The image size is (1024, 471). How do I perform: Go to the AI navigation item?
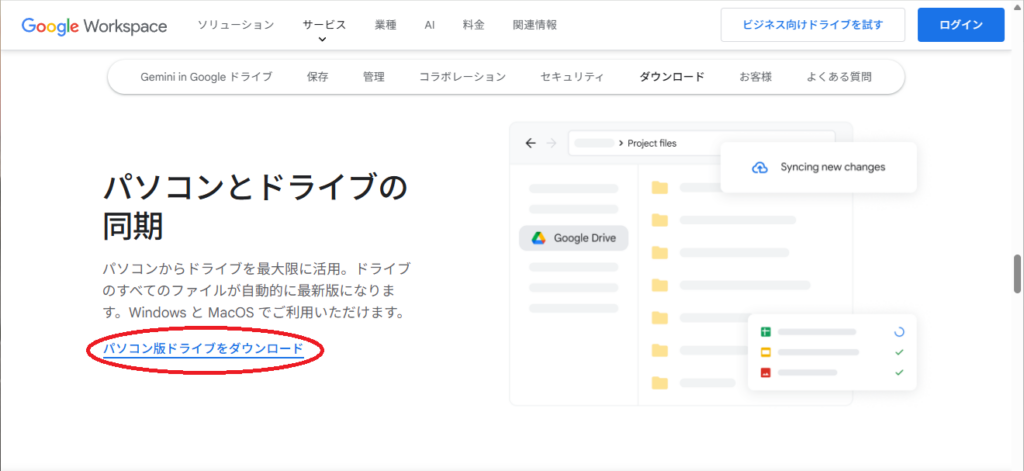point(430,25)
